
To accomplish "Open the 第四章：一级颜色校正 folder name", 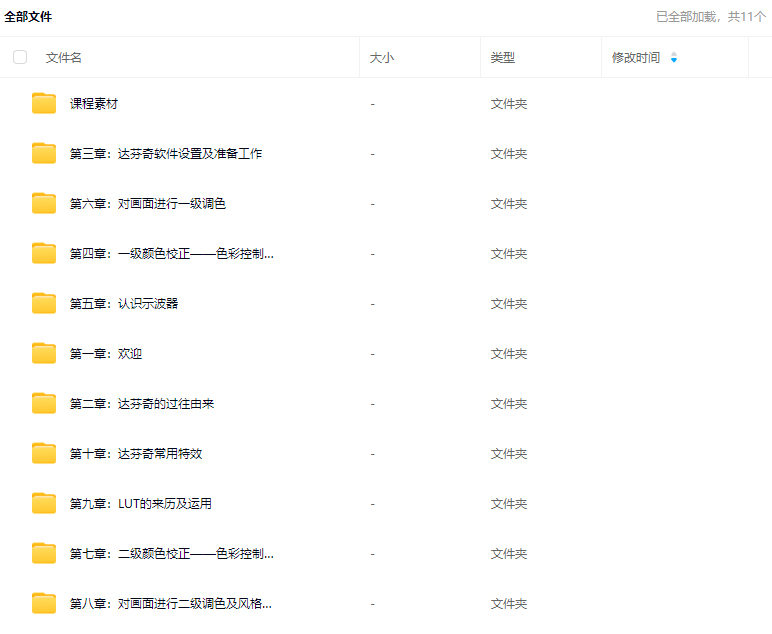I will pyautogui.click(x=171, y=254).
